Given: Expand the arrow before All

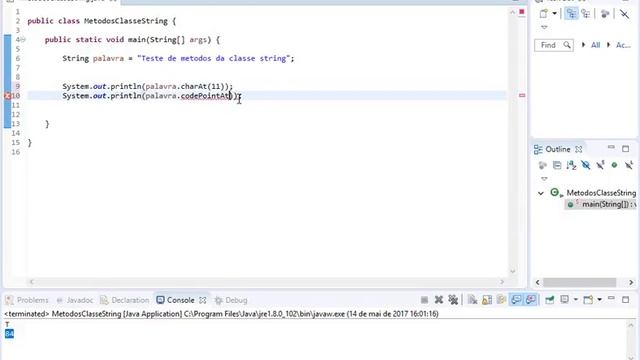Looking at the screenshot, I should (583, 45).
